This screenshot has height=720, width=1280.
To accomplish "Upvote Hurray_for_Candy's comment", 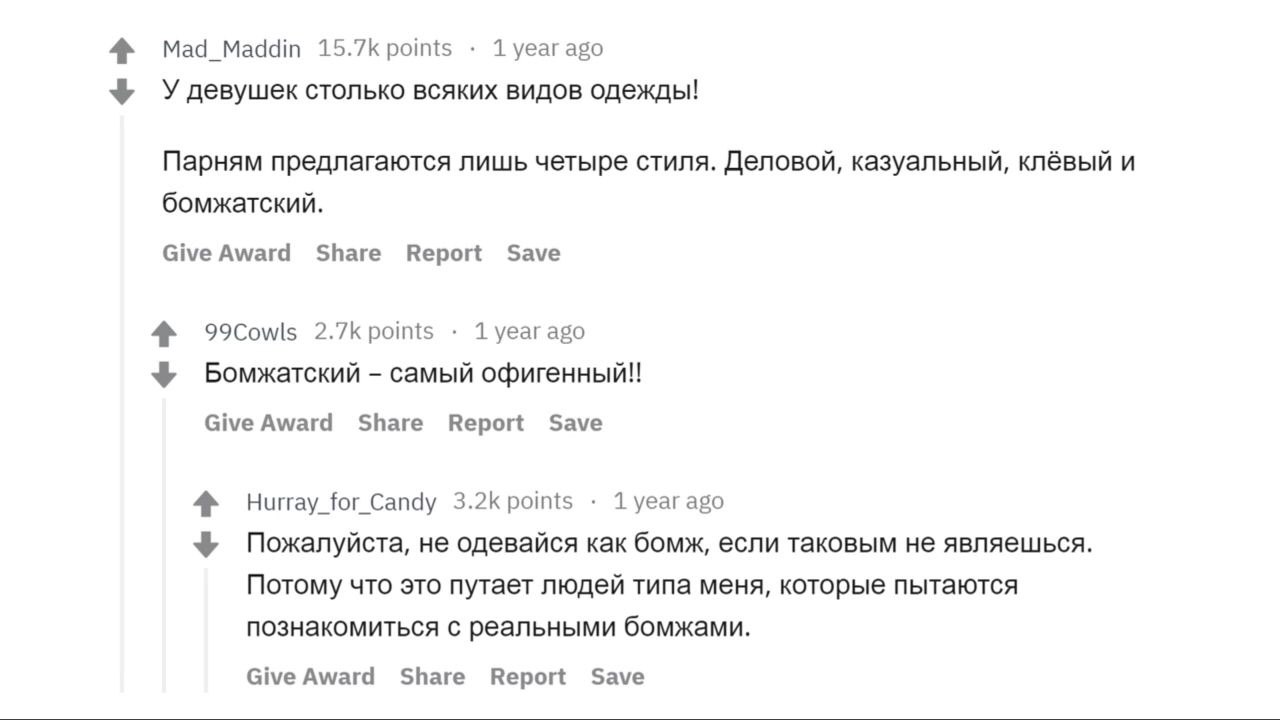I will (206, 503).
